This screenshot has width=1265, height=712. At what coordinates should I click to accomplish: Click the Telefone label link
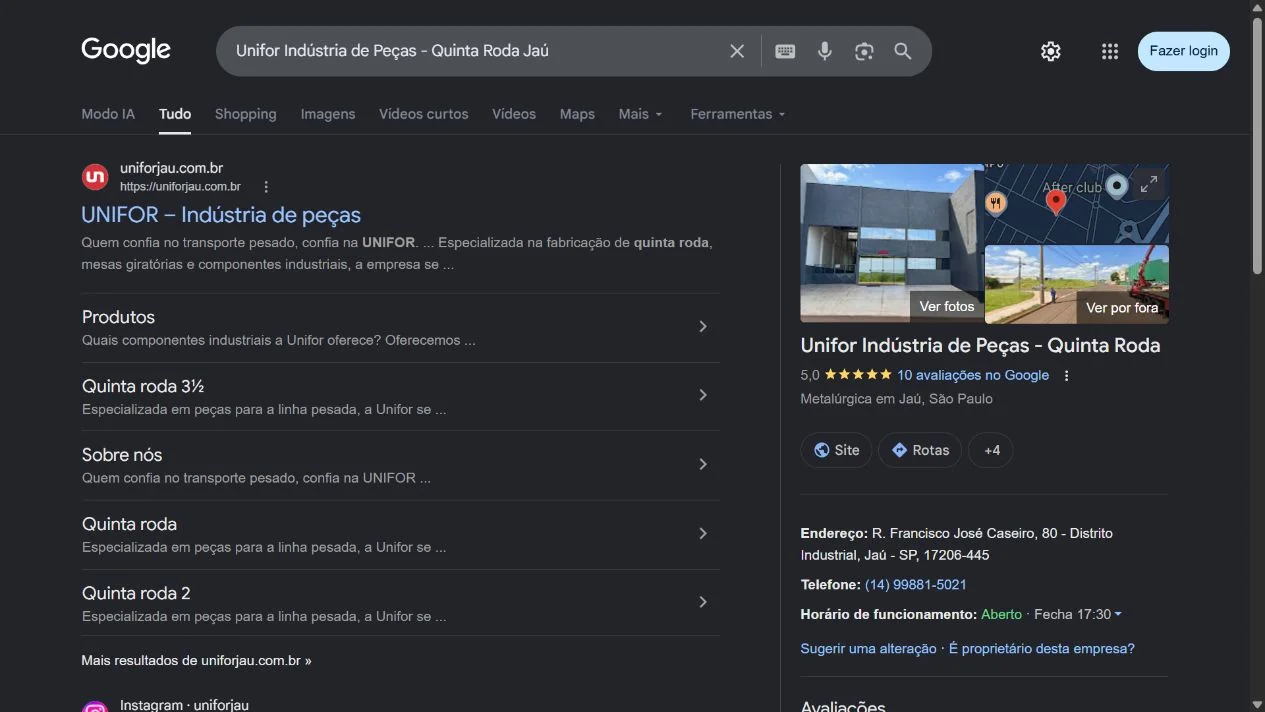(830, 584)
